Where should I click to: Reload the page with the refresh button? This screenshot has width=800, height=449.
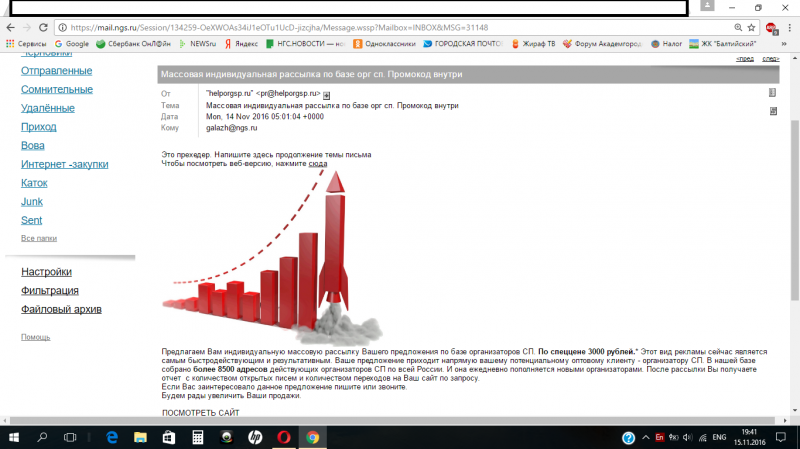pos(44,27)
